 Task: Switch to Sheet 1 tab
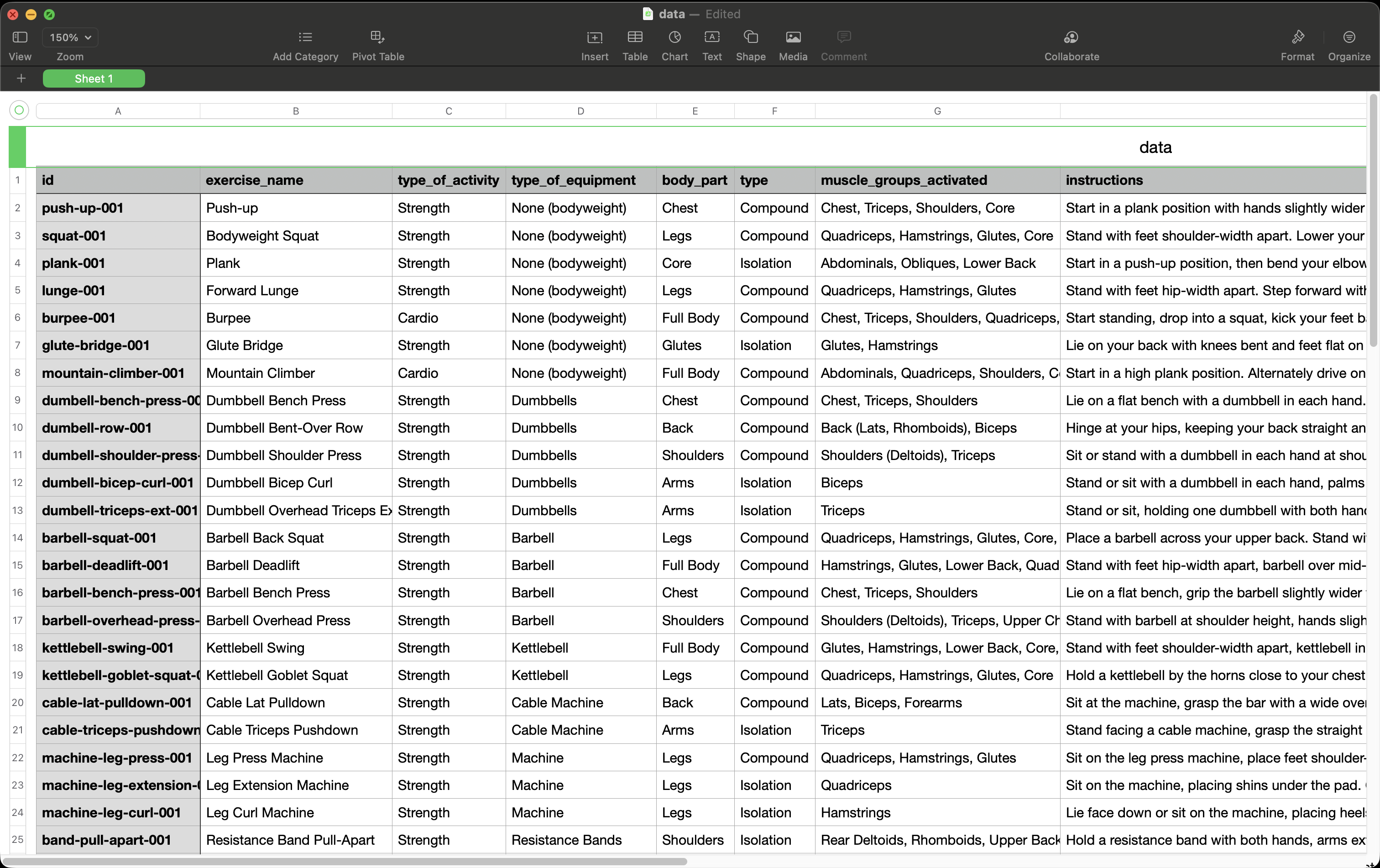coord(94,78)
